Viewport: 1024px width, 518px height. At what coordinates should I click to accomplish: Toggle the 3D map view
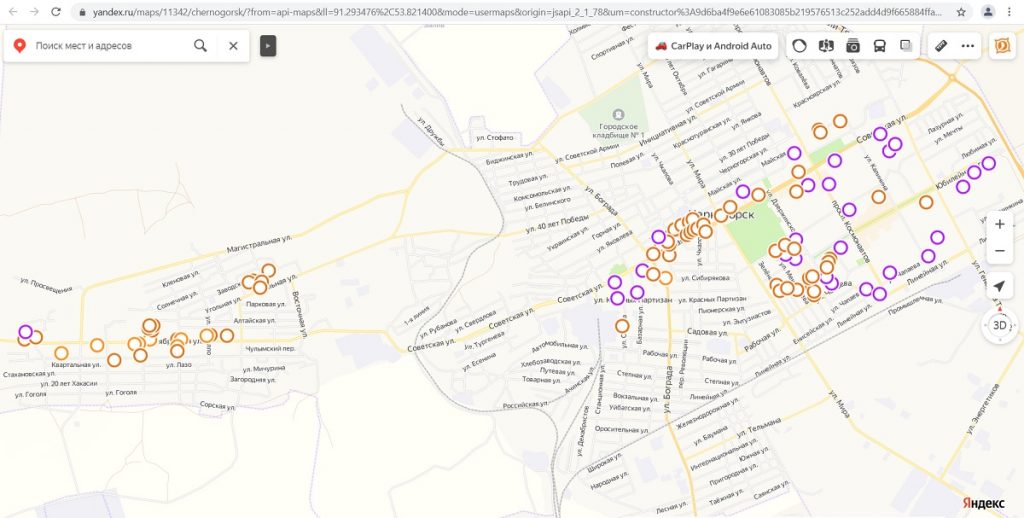point(999,325)
